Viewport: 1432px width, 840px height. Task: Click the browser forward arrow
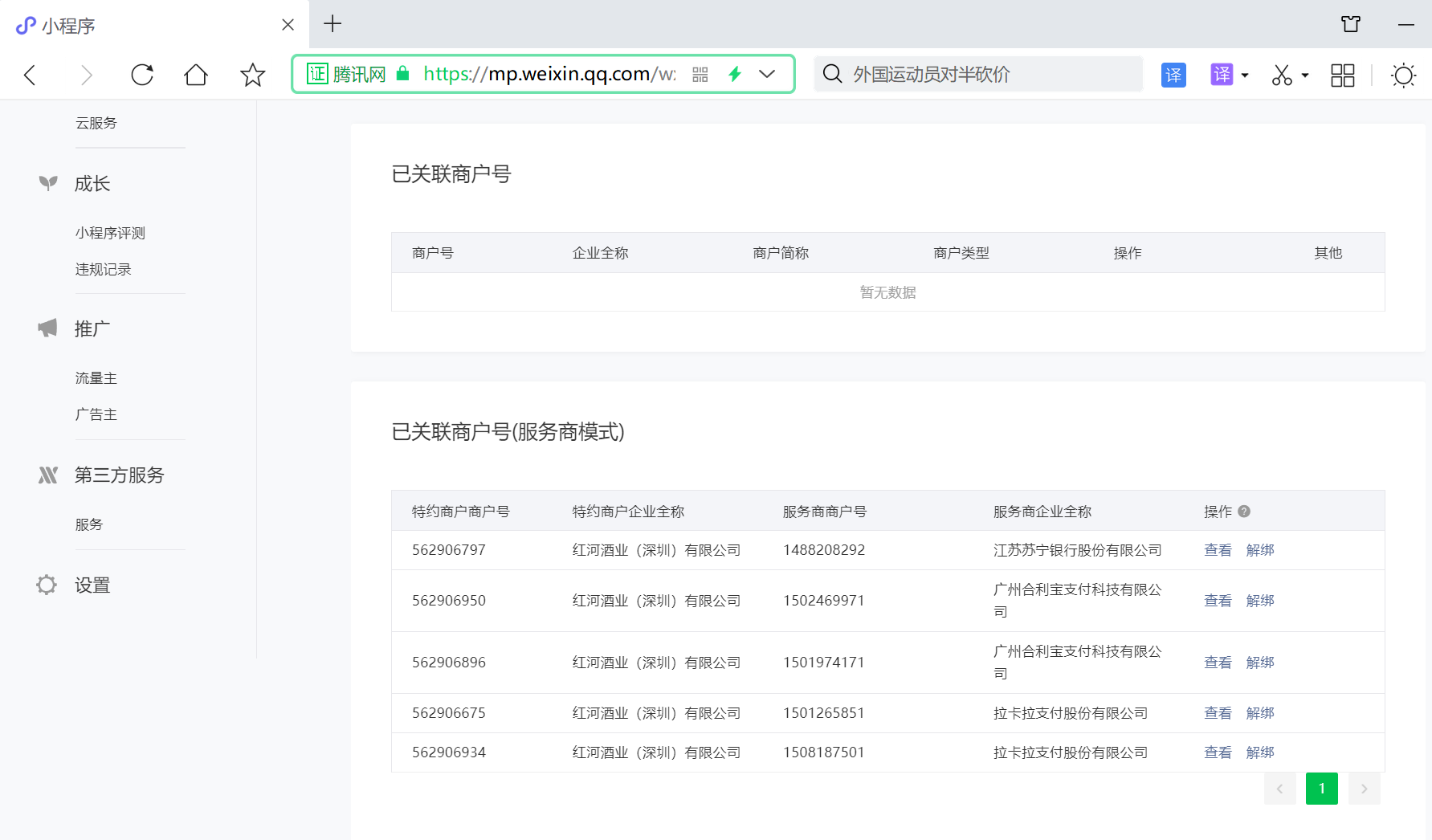pos(87,75)
